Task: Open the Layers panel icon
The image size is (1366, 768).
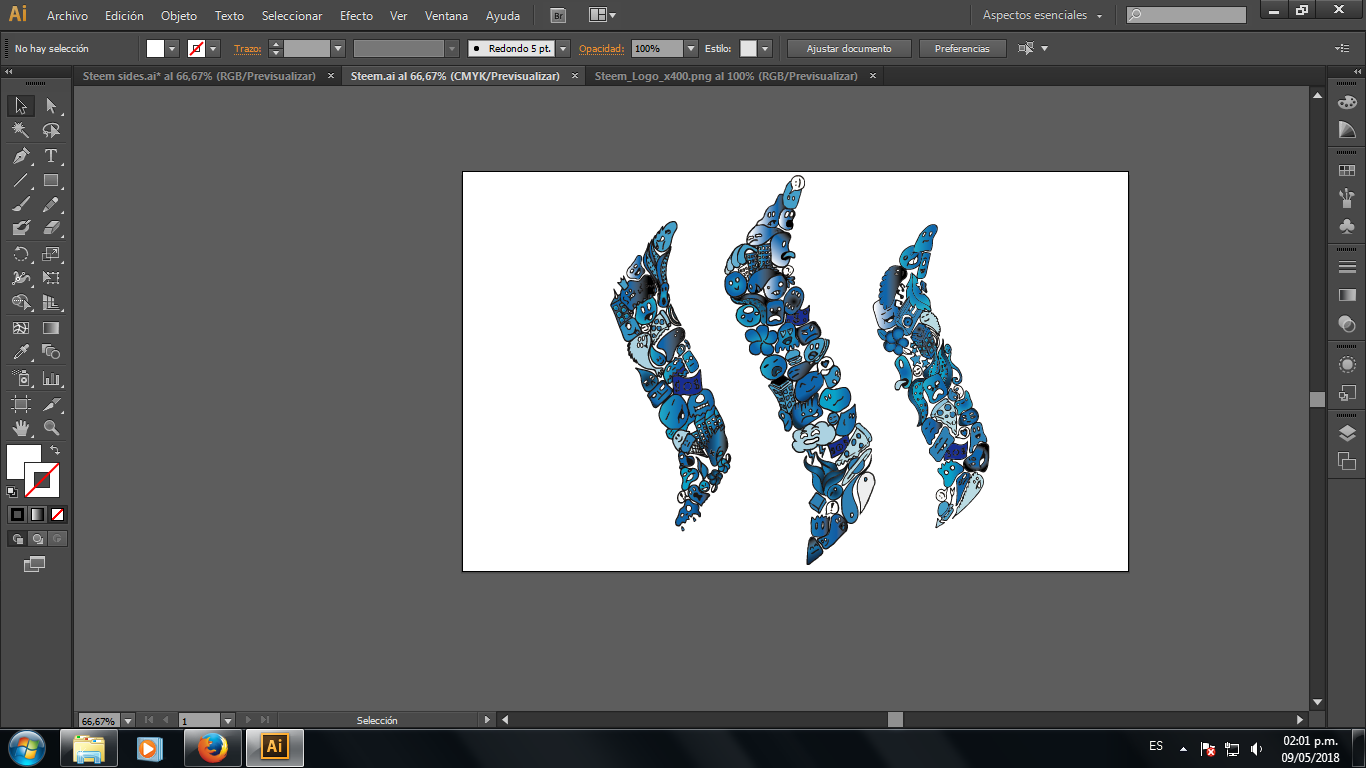Action: coord(1347,433)
